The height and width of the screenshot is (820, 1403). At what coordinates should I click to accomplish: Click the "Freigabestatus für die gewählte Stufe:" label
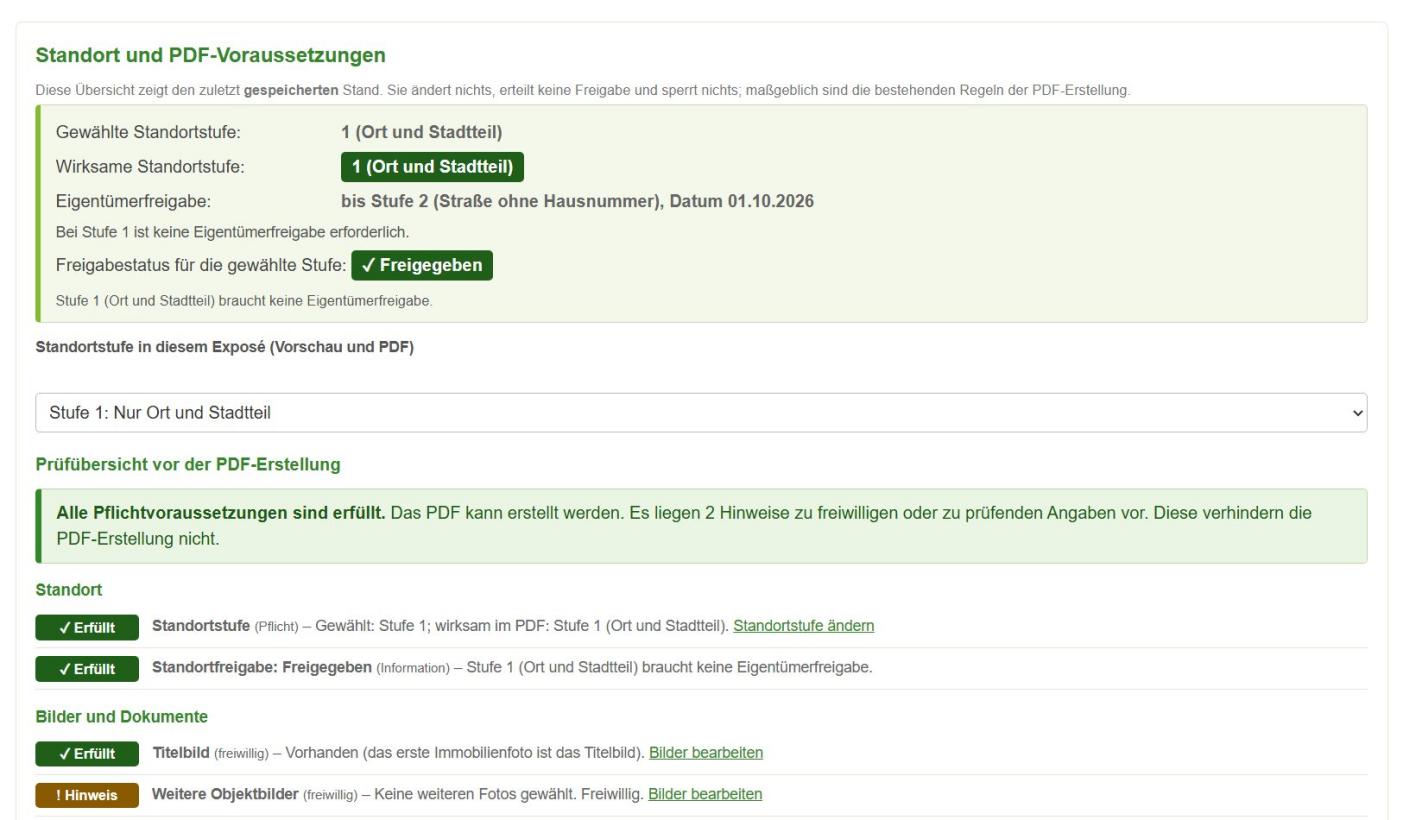pyautogui.click(x=201, y=266)
